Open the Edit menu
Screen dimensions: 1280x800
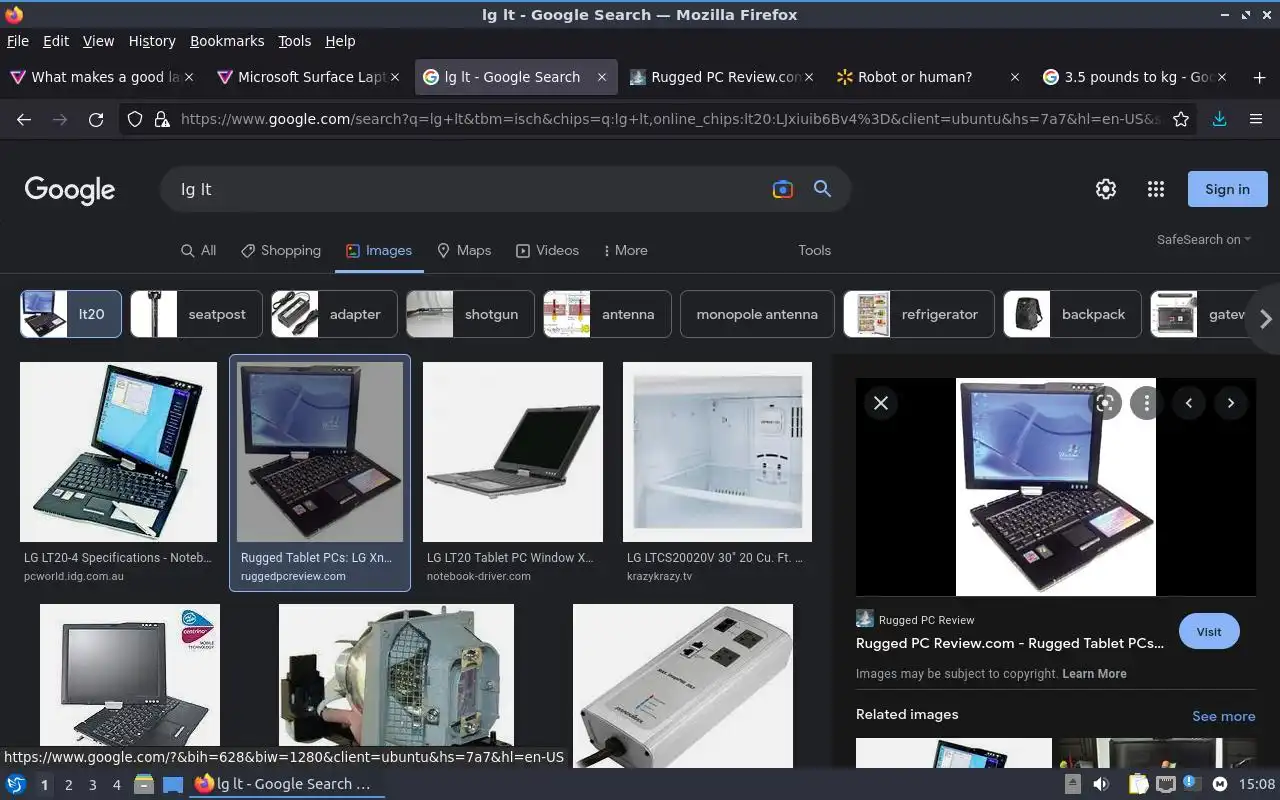tap(56, 41)
